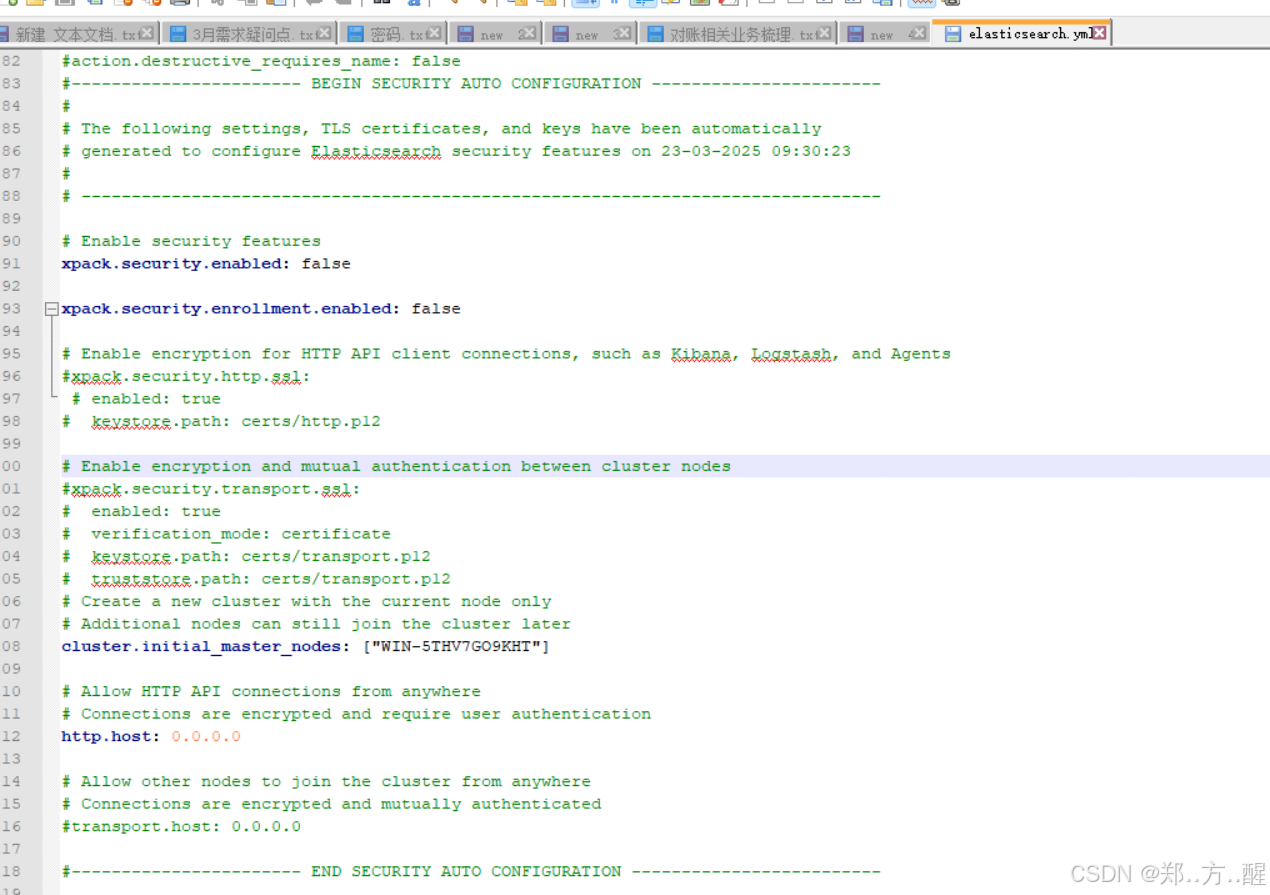Print the document using the Print icon
Screen dimensions: 1270x895
180,4
